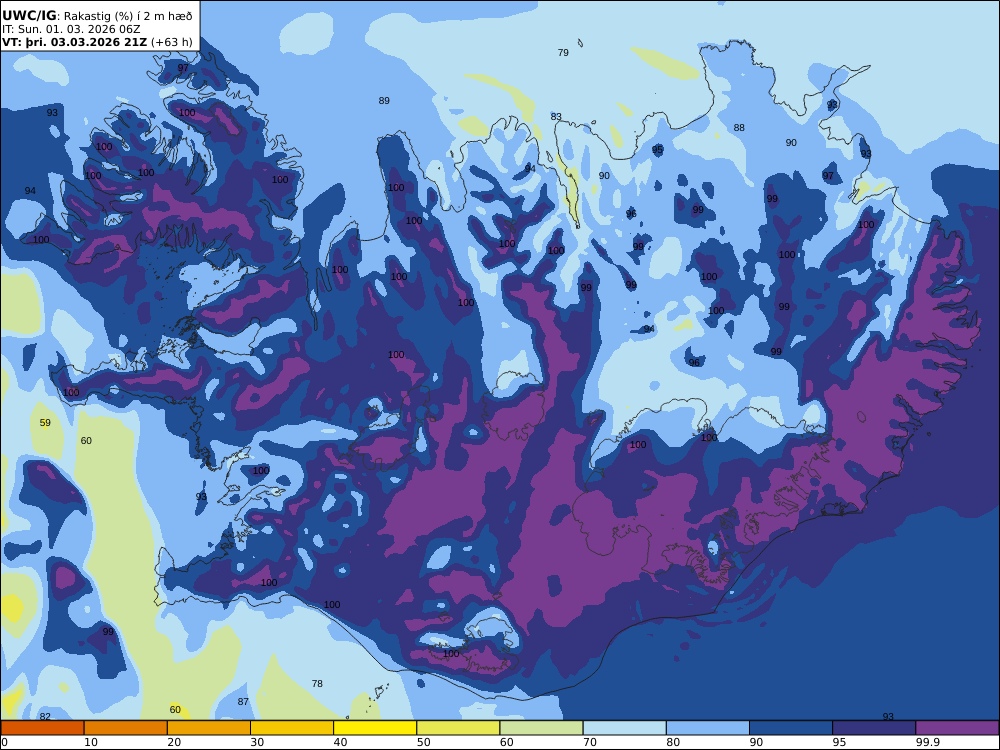The image size is (1000, 750).
Task: Click the '30' legend scale label
Action: [x=257, y=742]
